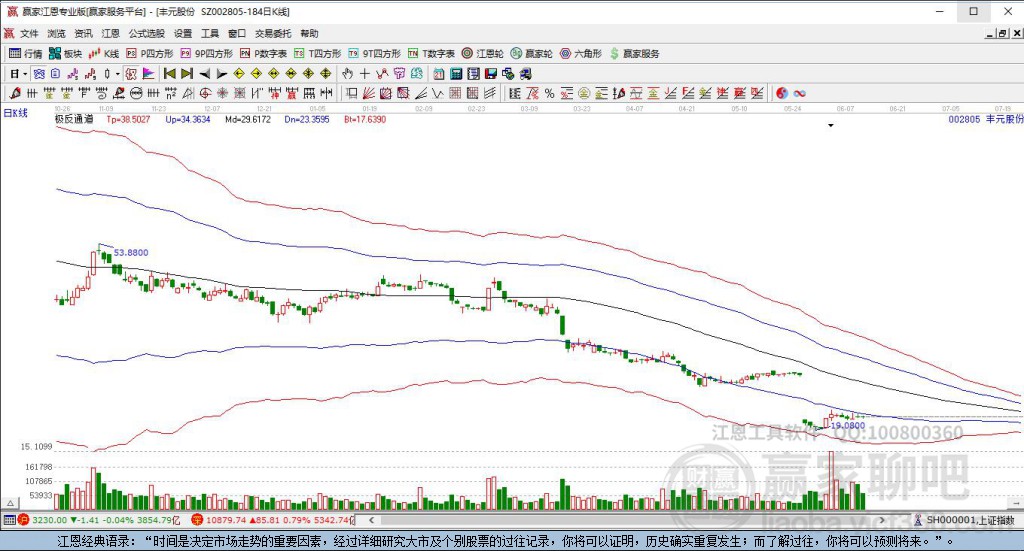Open the 江恩 menu
Image resolution: width=1024 pixels, height=551 pixels.
tap(110, 33)
